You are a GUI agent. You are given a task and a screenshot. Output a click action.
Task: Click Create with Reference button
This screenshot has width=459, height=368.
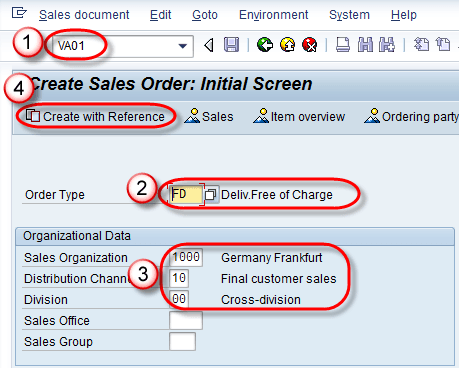tap(95, 116)
